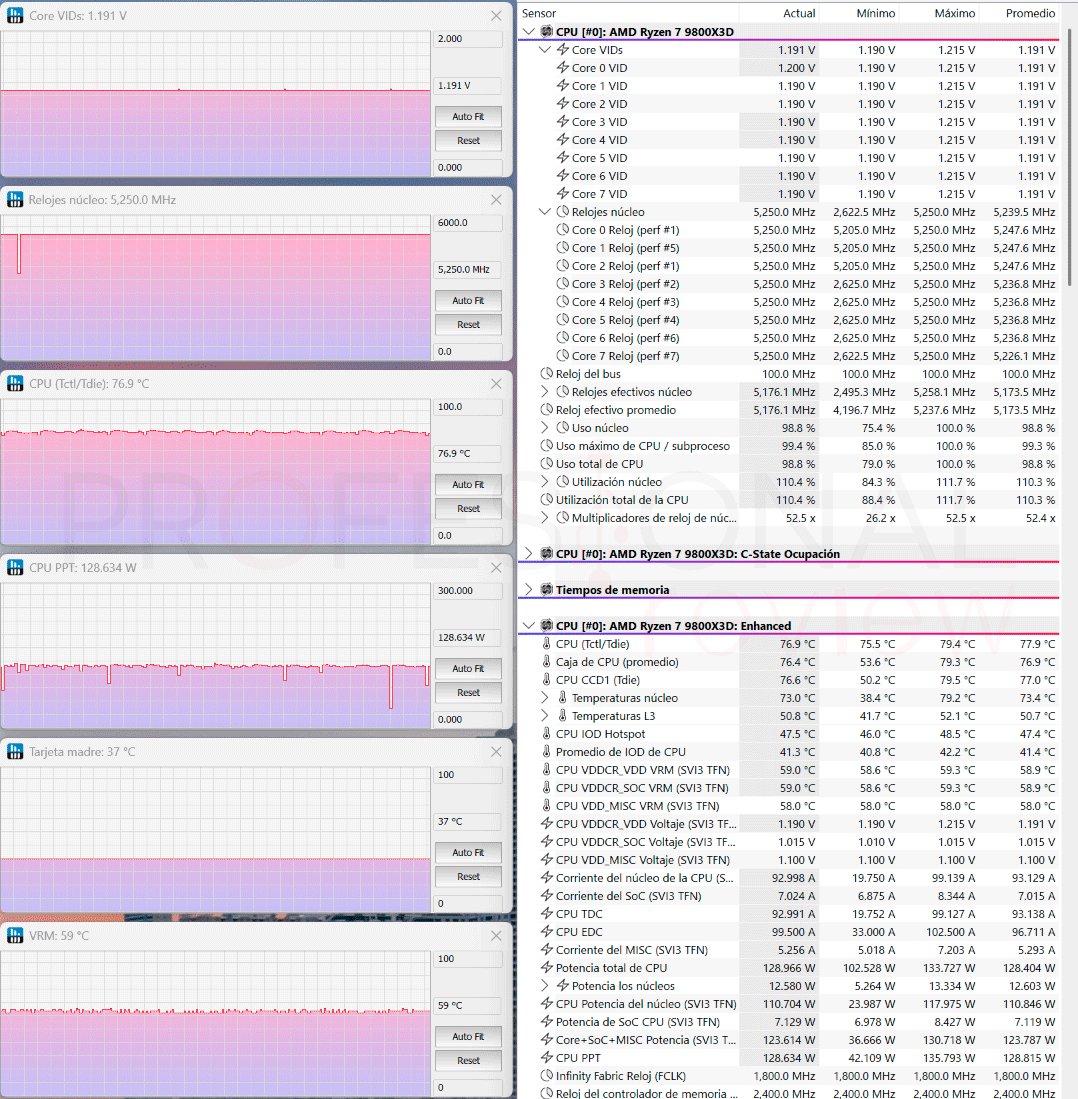Click the chip icon of 9800X3D Enhanced section
Image resolution: width=1078 pixels, height=1099 pixels.
(547, 626)
